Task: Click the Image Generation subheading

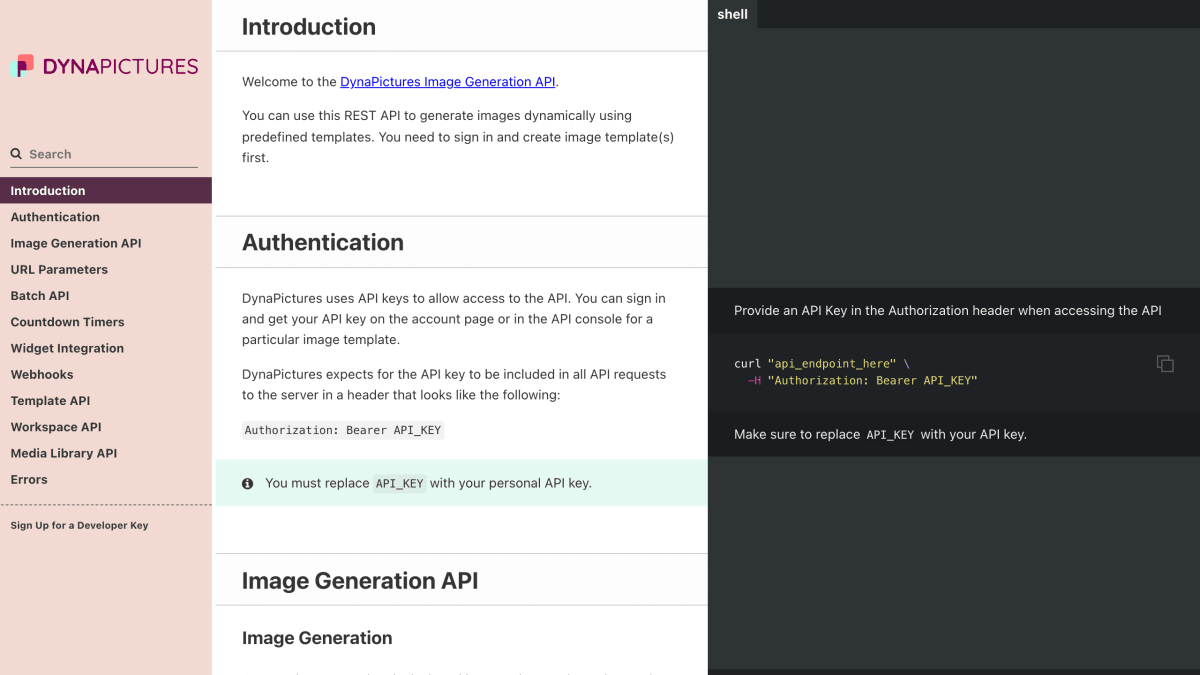Action: (317, 638)
